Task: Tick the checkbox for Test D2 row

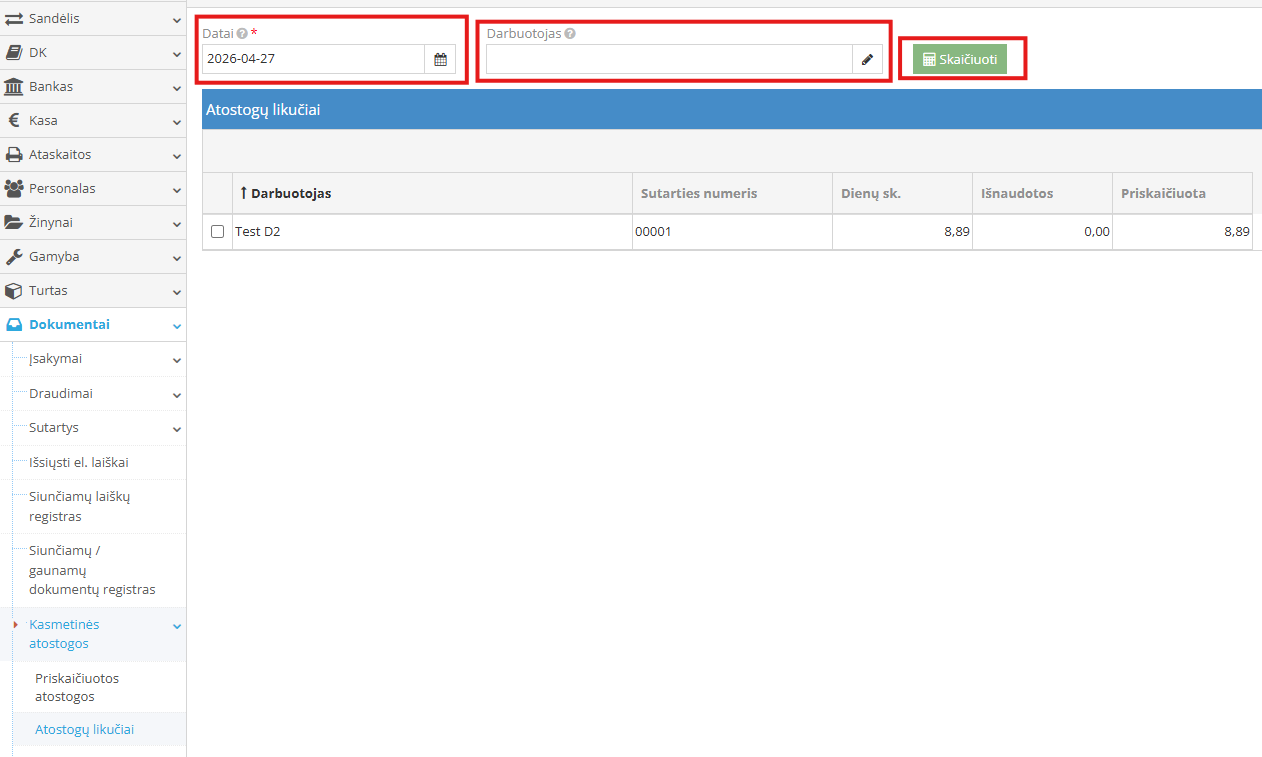Action: coord(217,232)
